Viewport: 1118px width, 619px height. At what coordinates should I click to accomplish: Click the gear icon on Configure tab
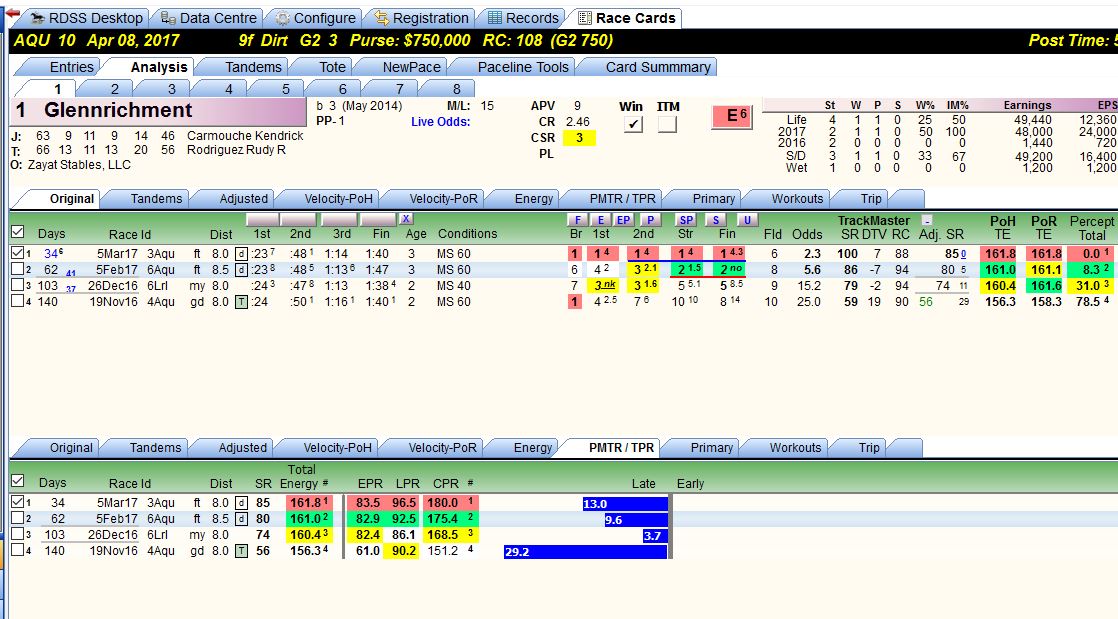(x=282, y=19)
